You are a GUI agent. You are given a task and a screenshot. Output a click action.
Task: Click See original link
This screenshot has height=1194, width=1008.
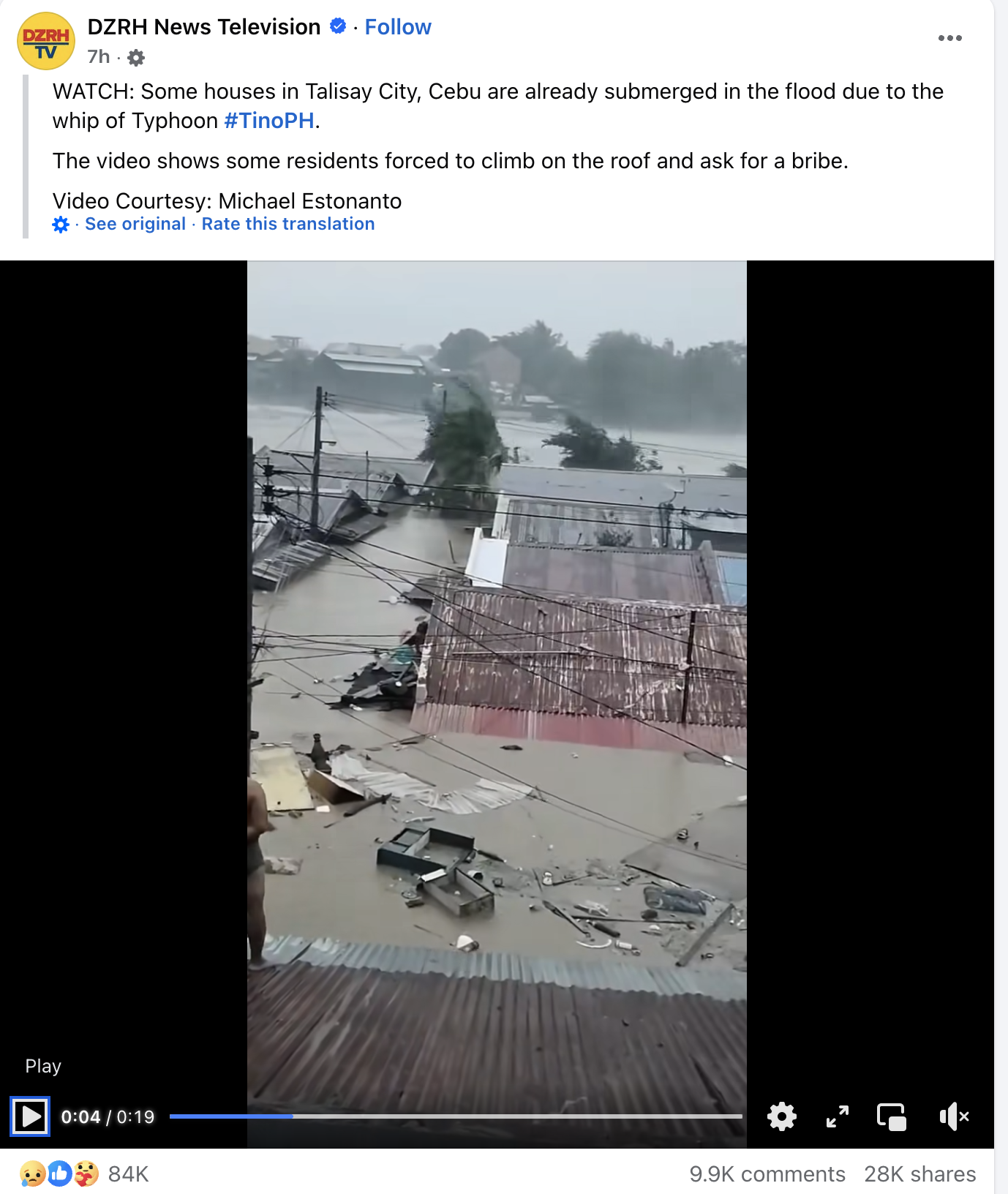pyautogui.click(x=135, y=224)
